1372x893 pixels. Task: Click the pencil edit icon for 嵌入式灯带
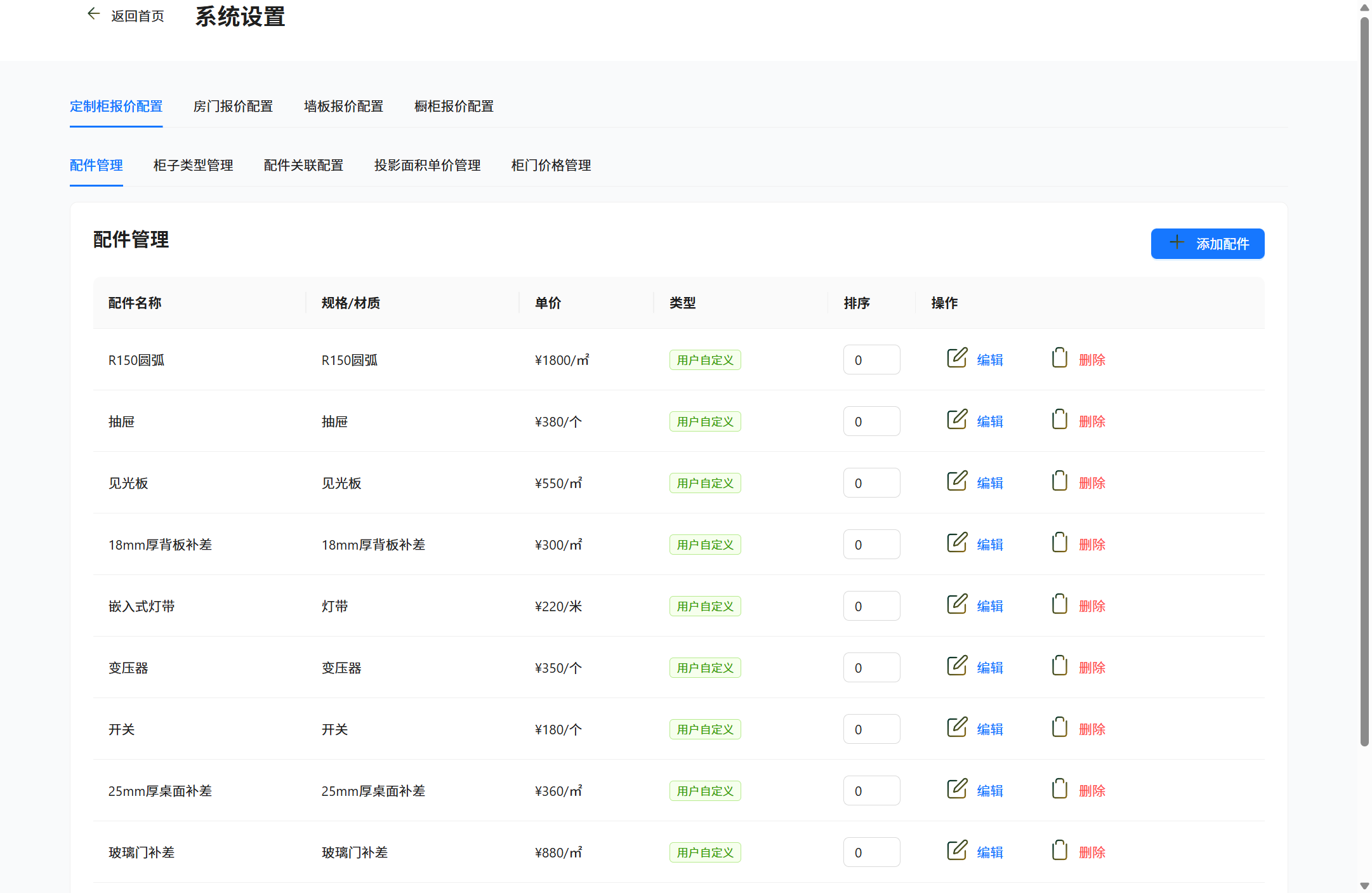957,604
